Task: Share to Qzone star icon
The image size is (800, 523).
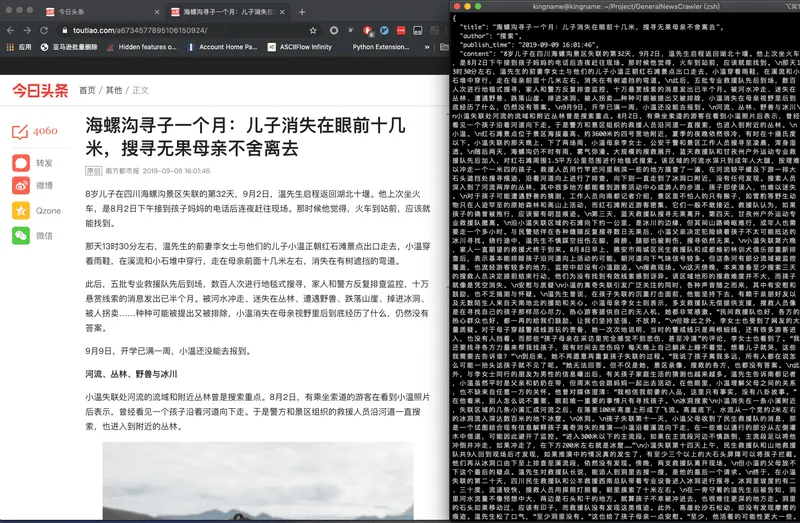Action: [x=21, y=210]
